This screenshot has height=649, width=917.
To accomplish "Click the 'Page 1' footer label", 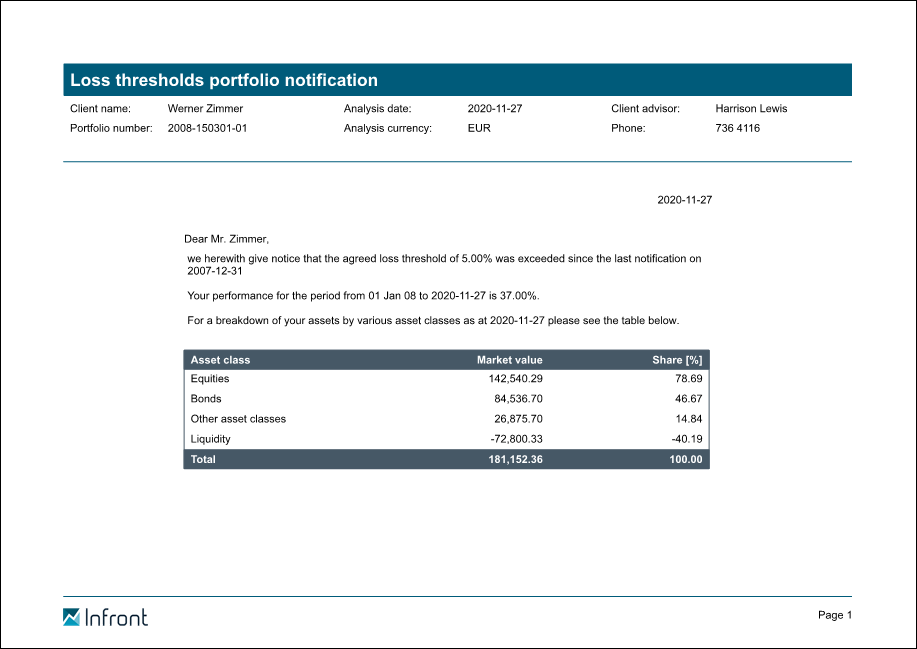I will coord(834,615).
